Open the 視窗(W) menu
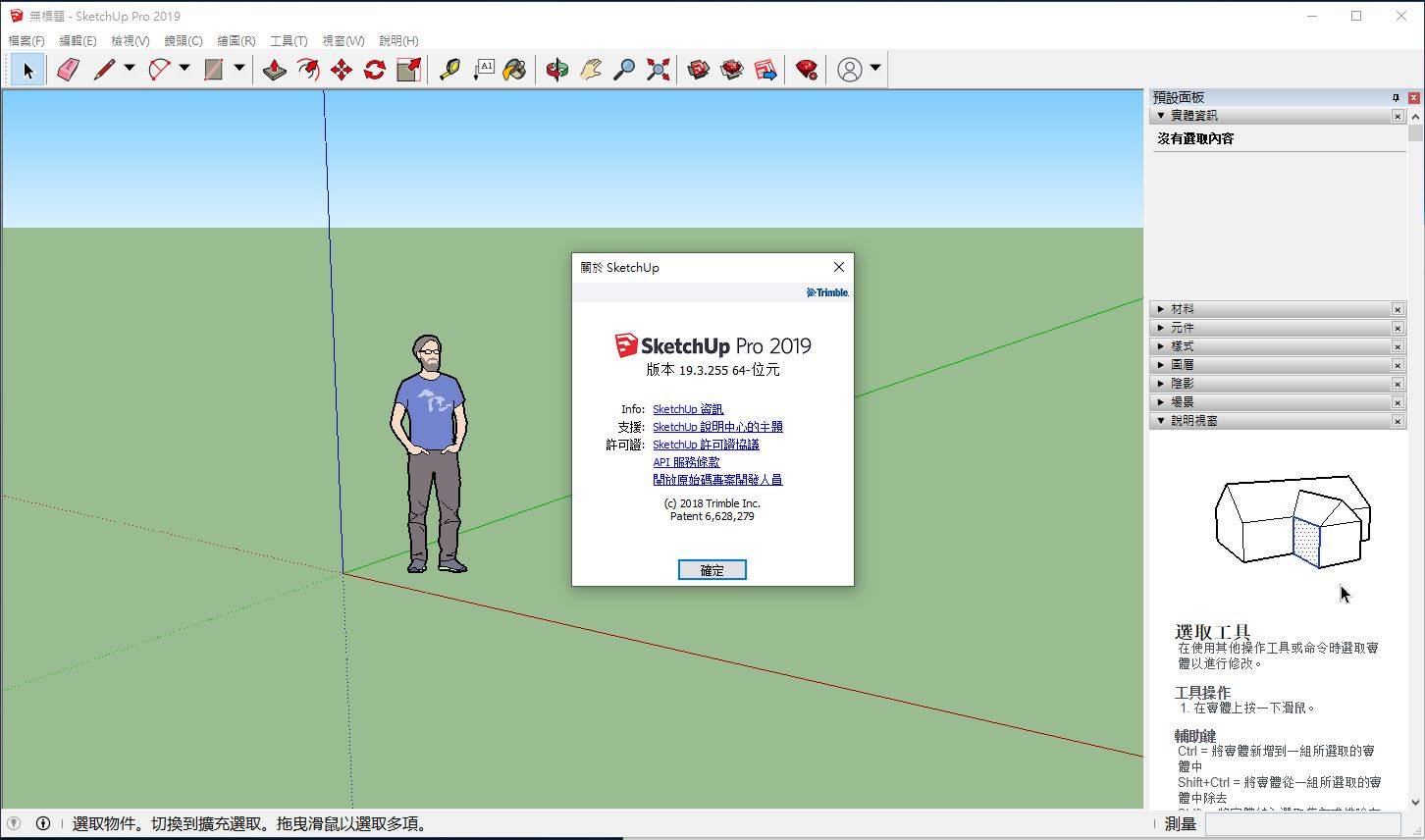The width and height of the screenshot is (1425, 840). coord(343,40)
